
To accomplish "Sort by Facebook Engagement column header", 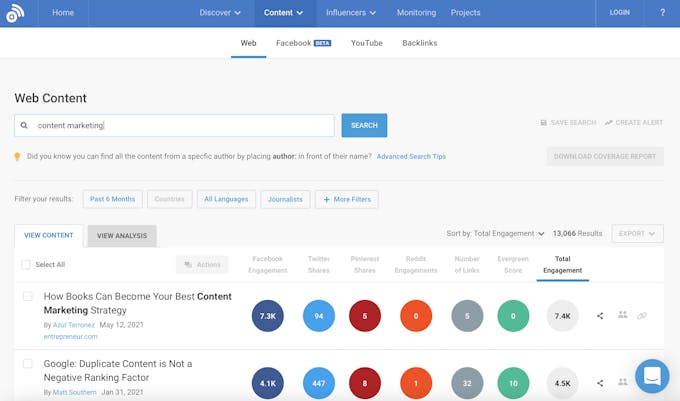I will (268, 264).
